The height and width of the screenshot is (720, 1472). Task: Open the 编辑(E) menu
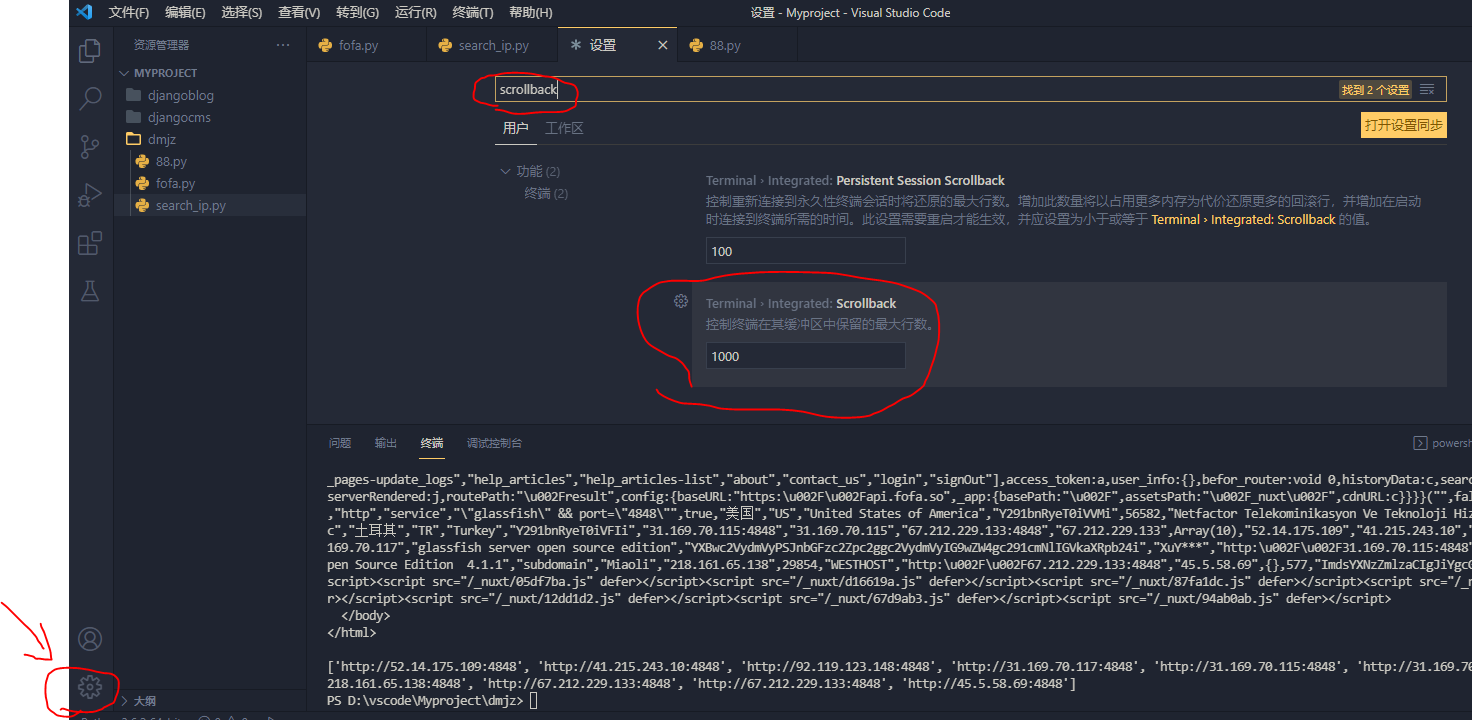pyautogui.click(x=185, y=12)
